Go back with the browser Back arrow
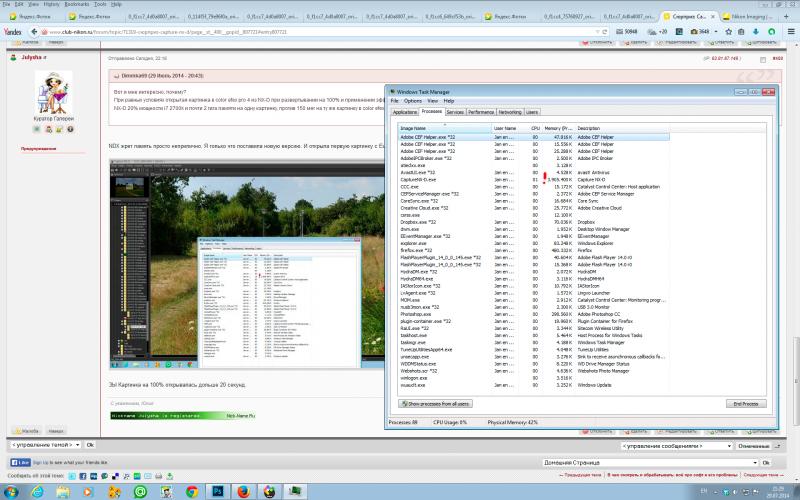The width and height of the screenshot is (800, 500). [x=34, y=32]
